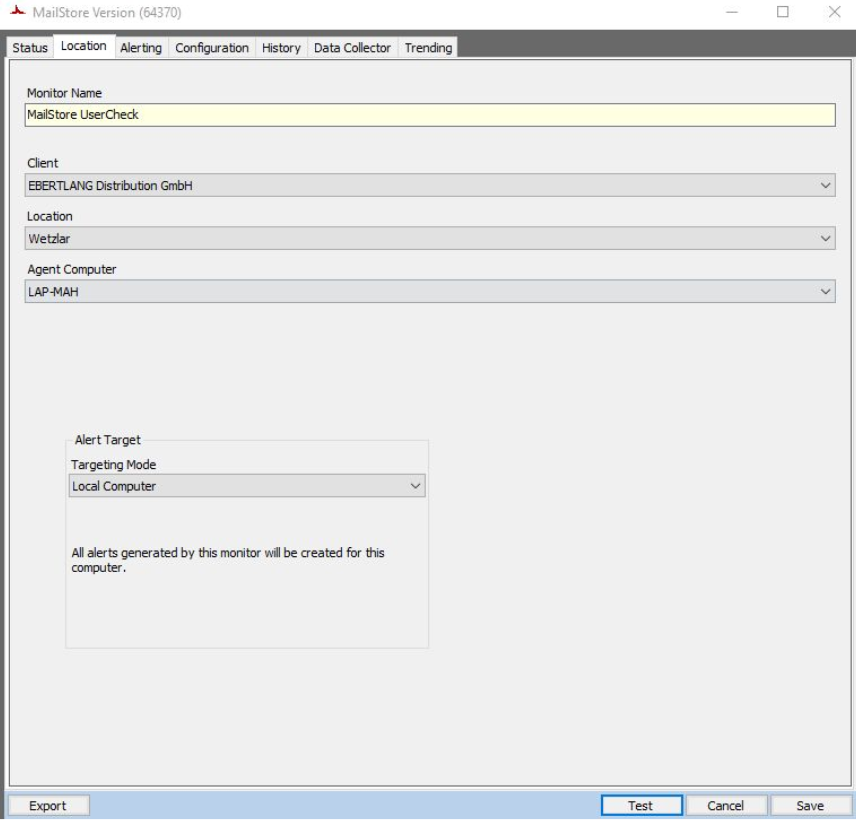The image size is (856, 820).
Task: Minimize the MailStore window
Action: [733, 13]
